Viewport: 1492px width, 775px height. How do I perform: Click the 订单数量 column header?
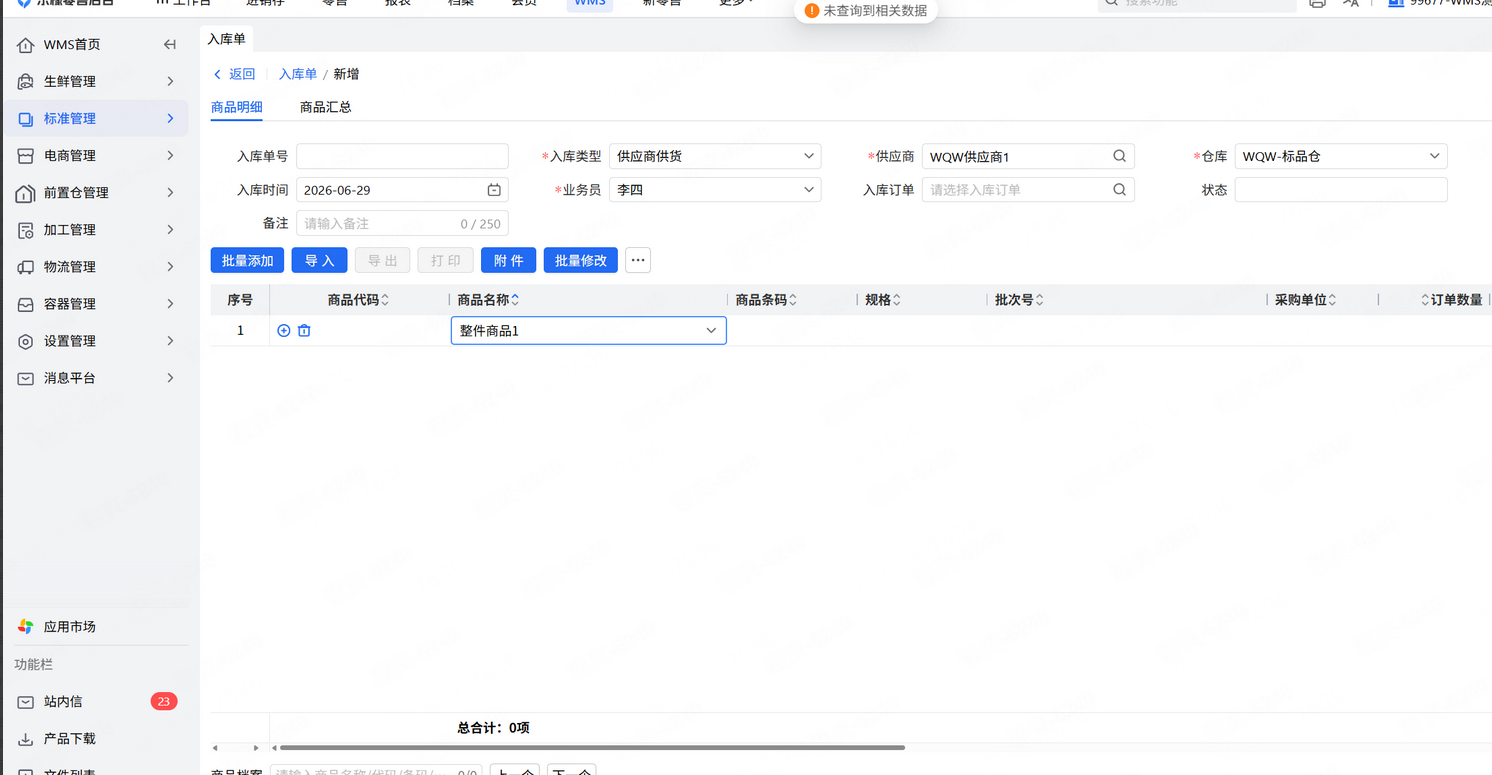1456,300
